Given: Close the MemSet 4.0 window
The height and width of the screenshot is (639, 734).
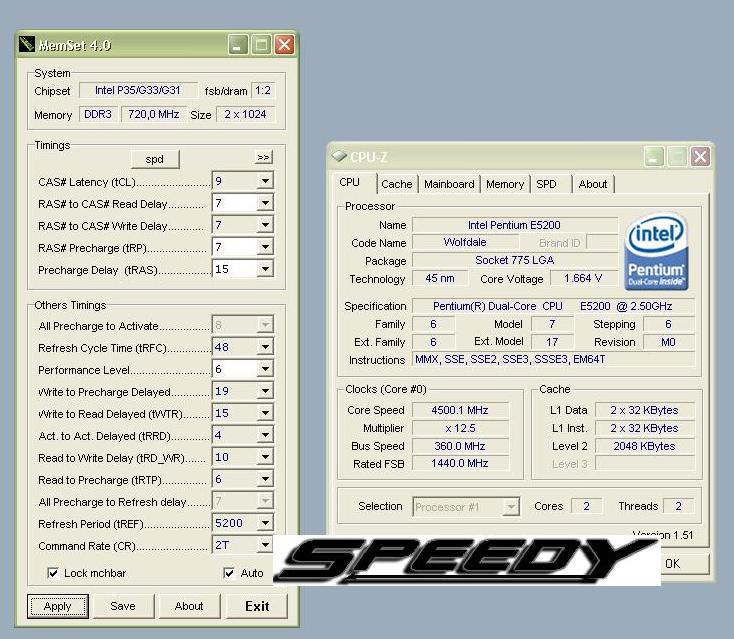Looking at the screenshot, I should point(284,45).
